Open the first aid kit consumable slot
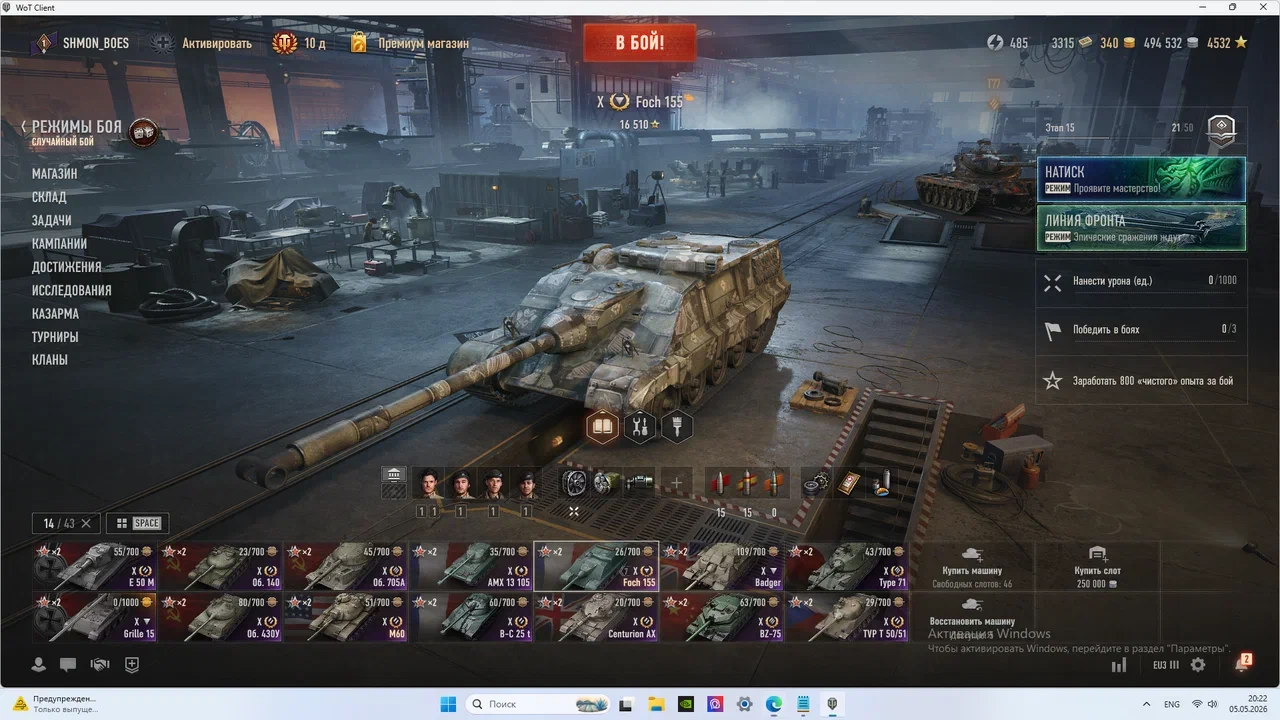Viewport: 1280px width, 720px height. 848,483
